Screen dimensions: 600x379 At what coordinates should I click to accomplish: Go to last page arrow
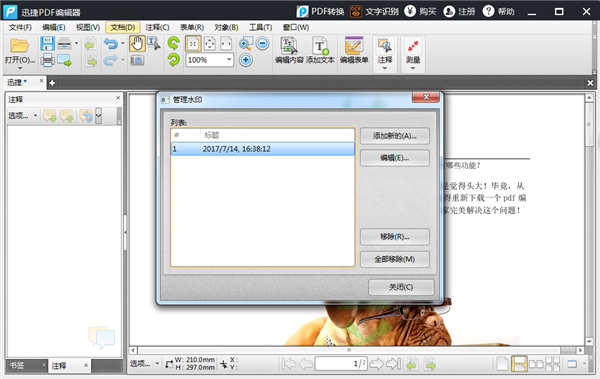coord(393,364)
